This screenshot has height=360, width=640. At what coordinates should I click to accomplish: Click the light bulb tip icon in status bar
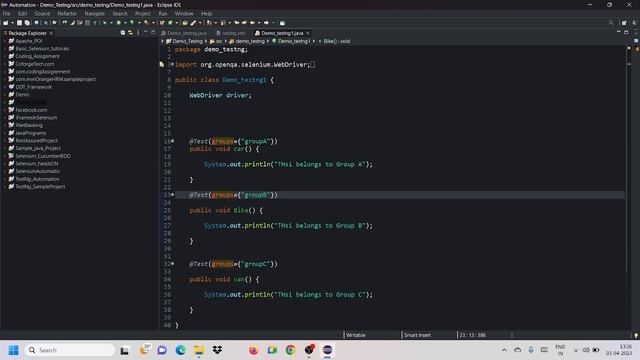[x=636, y=335]
